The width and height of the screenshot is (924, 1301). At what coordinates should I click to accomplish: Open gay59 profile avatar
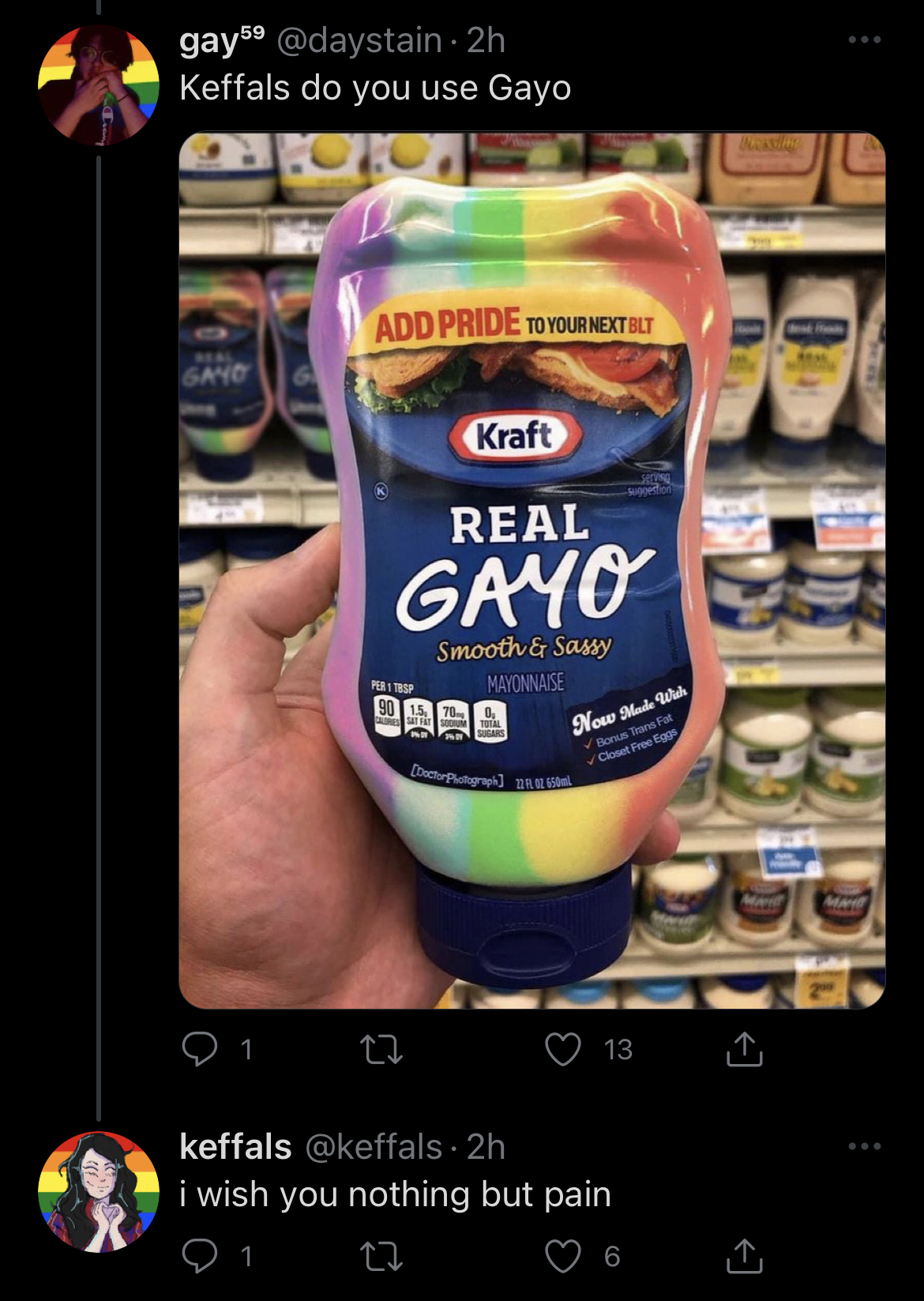99,85
